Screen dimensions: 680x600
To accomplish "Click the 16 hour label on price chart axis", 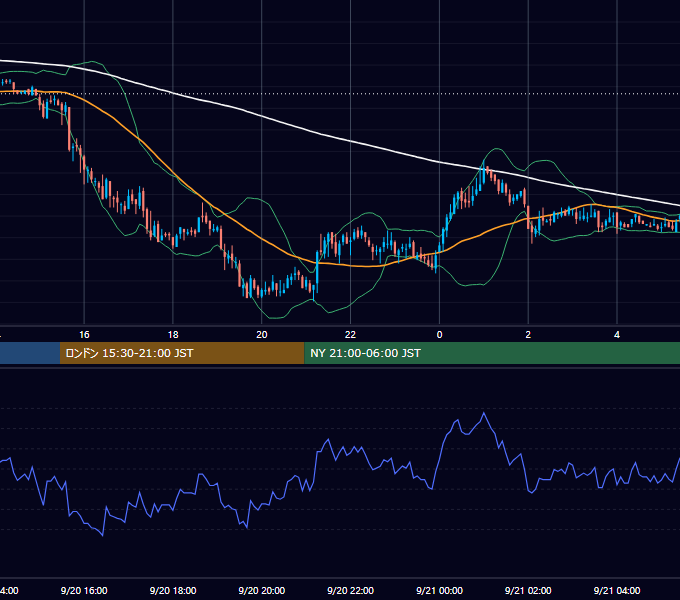I will click(x=84, y=335).
